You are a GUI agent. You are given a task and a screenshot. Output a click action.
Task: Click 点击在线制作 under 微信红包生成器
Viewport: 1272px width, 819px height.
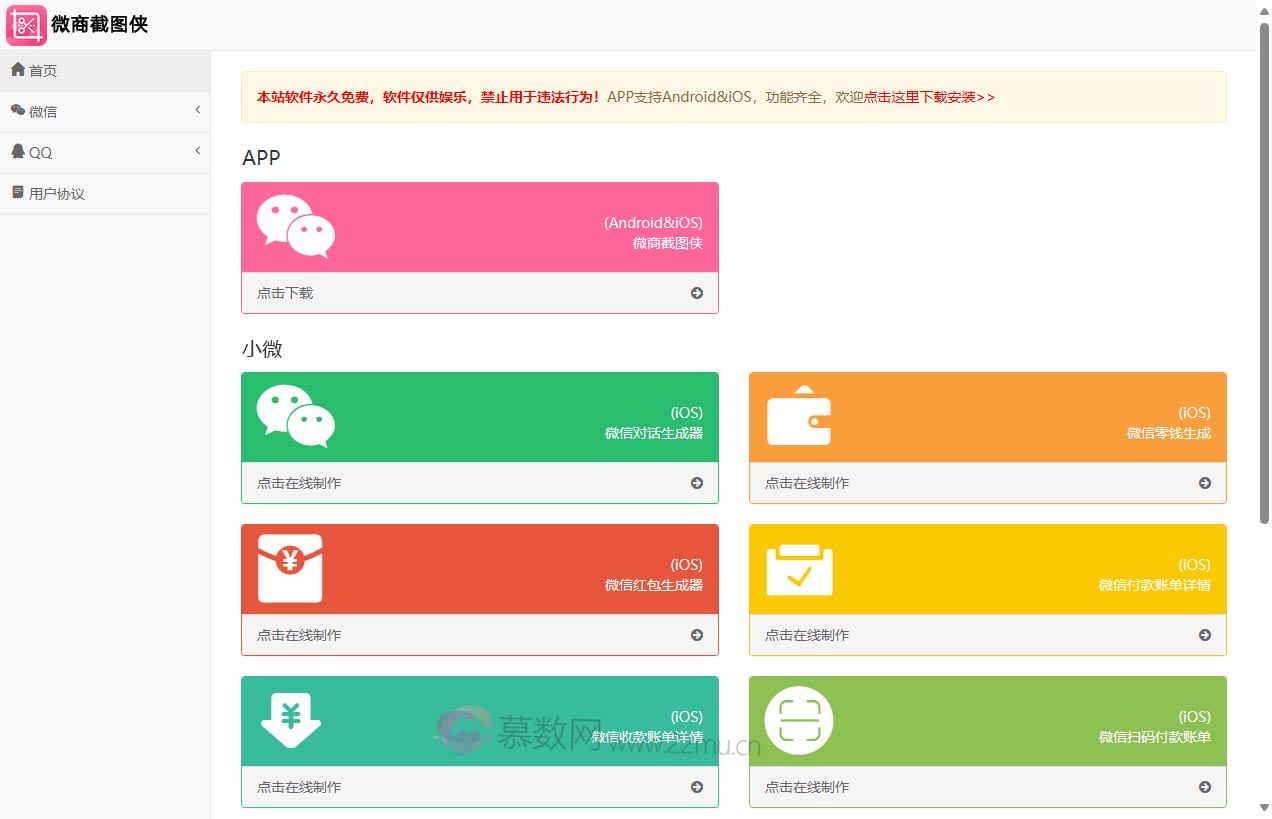299,635
